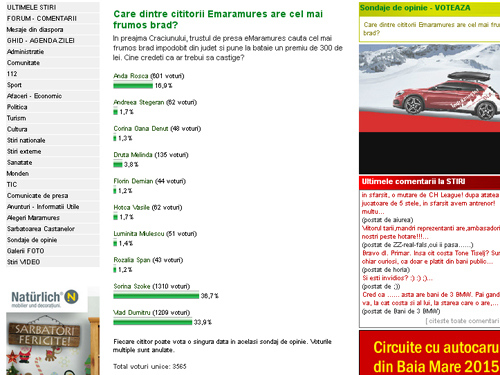Screen dimensions: 500x375
Task: Open the Circuite cu autocarul banner
Action: (429, 353)
